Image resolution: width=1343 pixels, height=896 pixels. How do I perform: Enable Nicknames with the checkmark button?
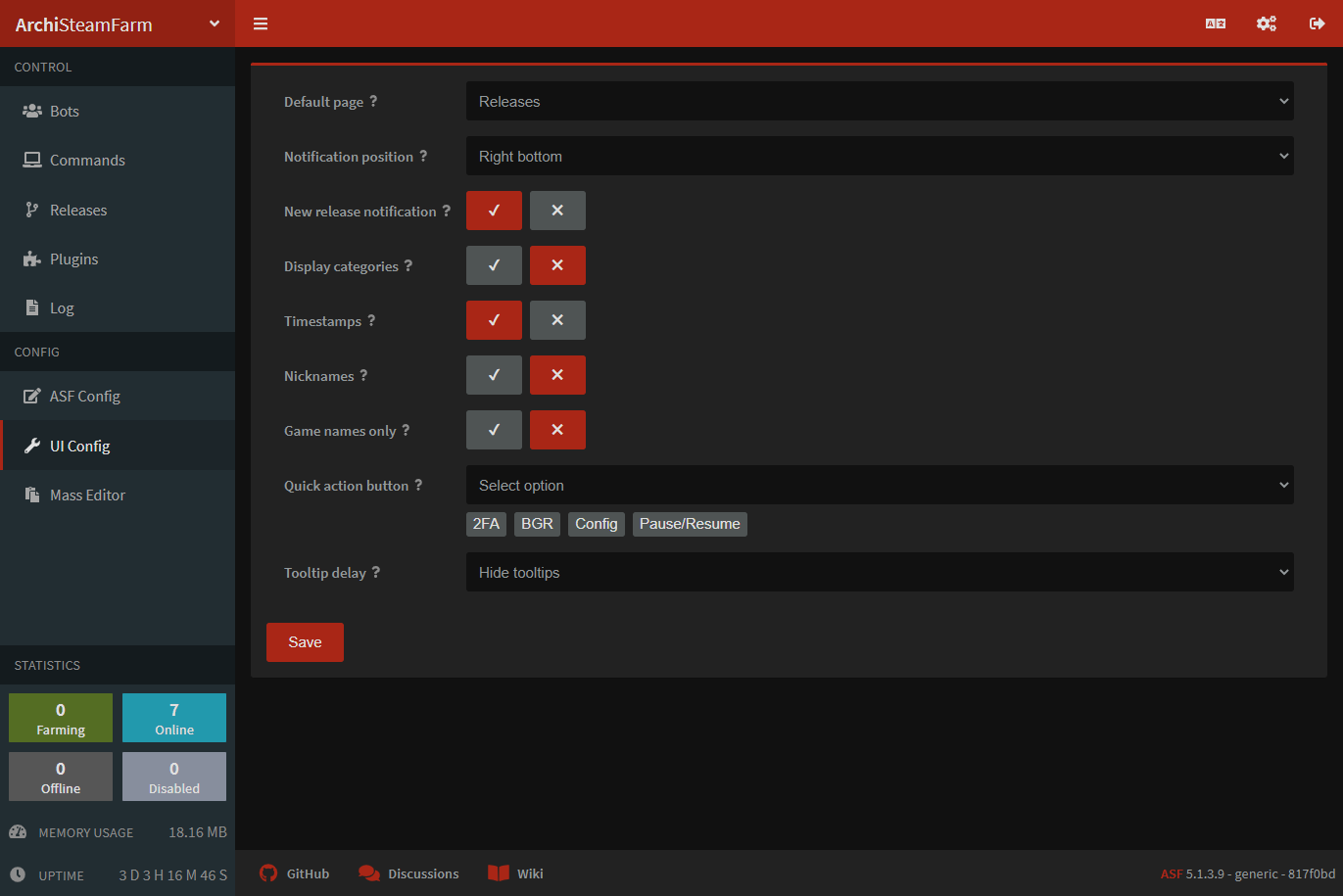[494, 375]
